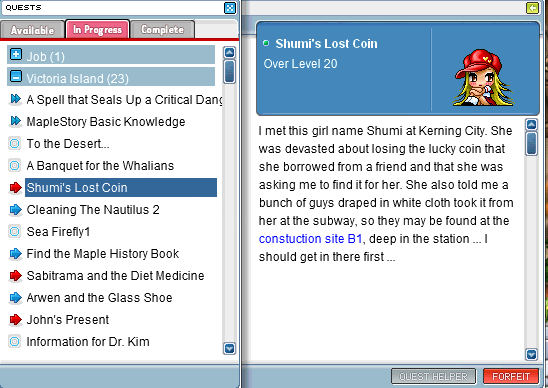548x388 pixels.
Task: Expand the Job (1) category
Action: coord(16,55)
